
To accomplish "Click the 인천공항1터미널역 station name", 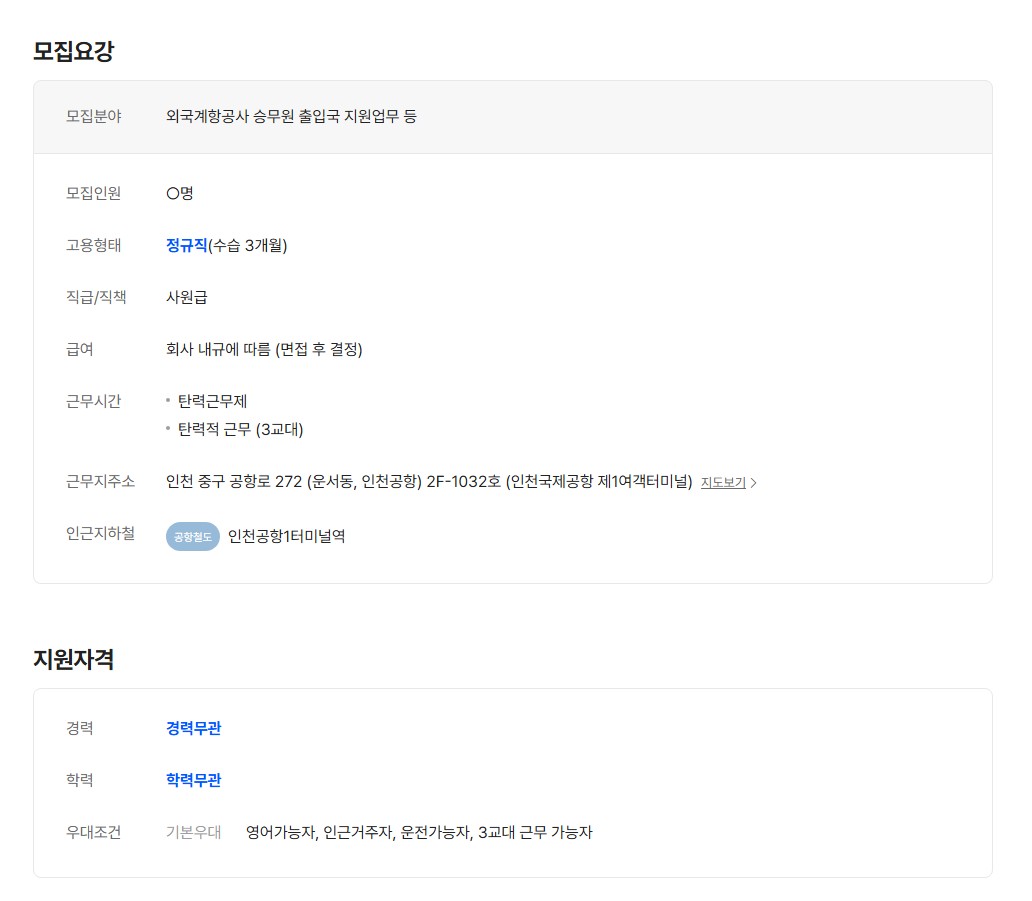I will coord(286,537).
